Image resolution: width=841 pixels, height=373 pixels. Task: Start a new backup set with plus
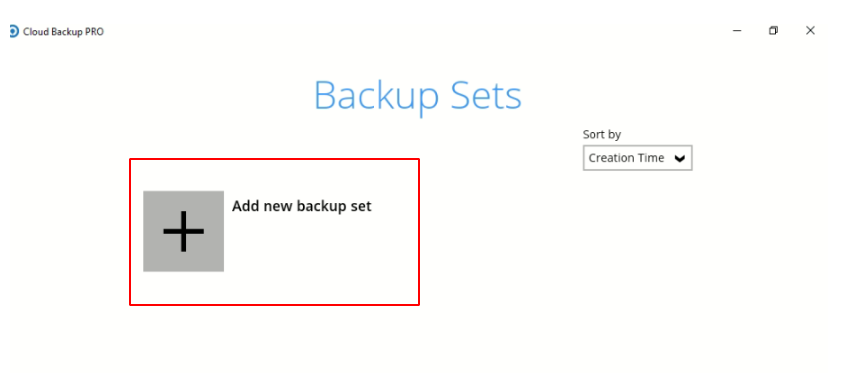click(x=183, y=231)
